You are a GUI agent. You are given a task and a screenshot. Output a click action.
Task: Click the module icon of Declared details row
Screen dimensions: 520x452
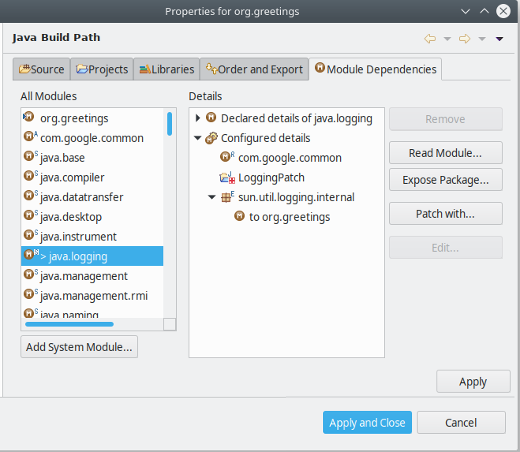211,117
